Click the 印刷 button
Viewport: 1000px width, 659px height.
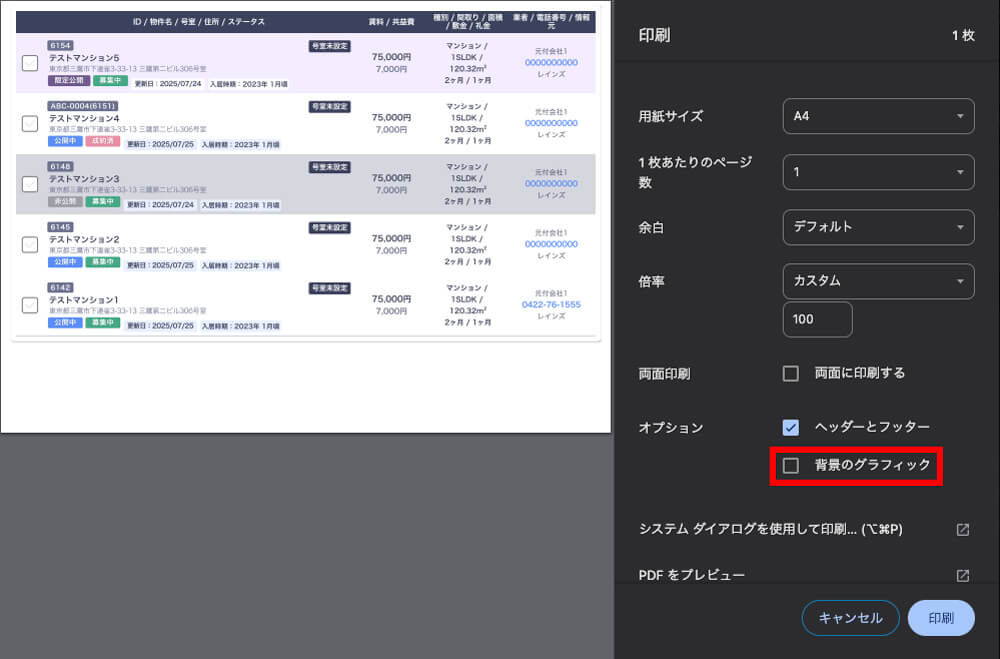click(940, 618)
